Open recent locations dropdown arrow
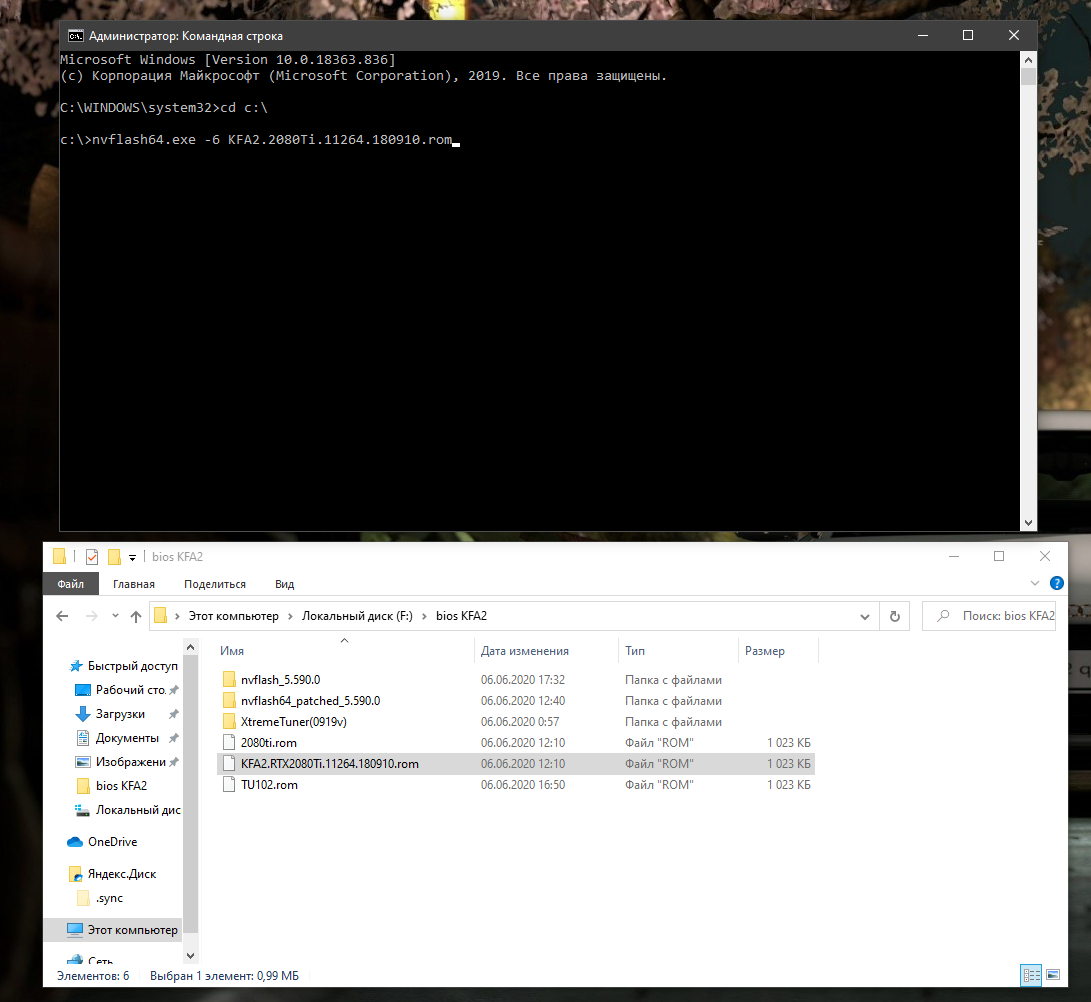Image resolution: width=1091 pixels, height=1002 pixels. [116, 616]
